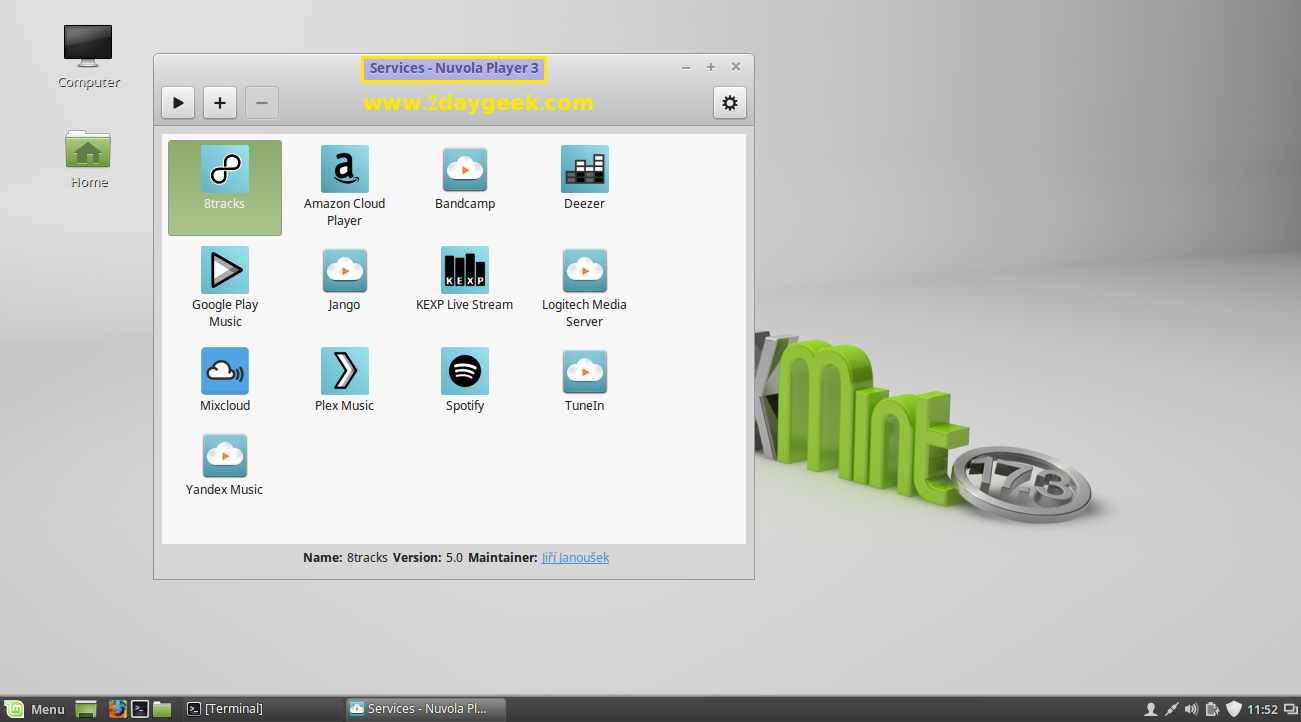Select the 8tracks service icon
The height and width of the screenshot is (722, 1301).
[x=225, y=169]
